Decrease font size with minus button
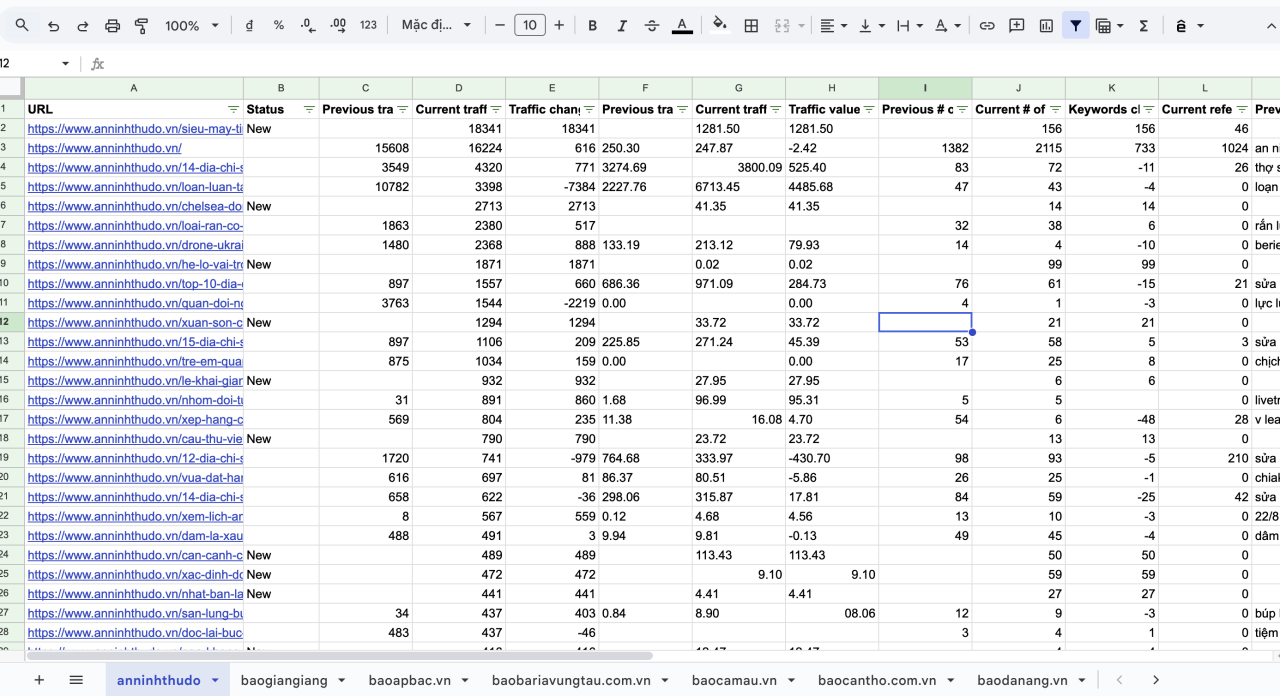1280x696 pixels. click(x=500, y=25)
